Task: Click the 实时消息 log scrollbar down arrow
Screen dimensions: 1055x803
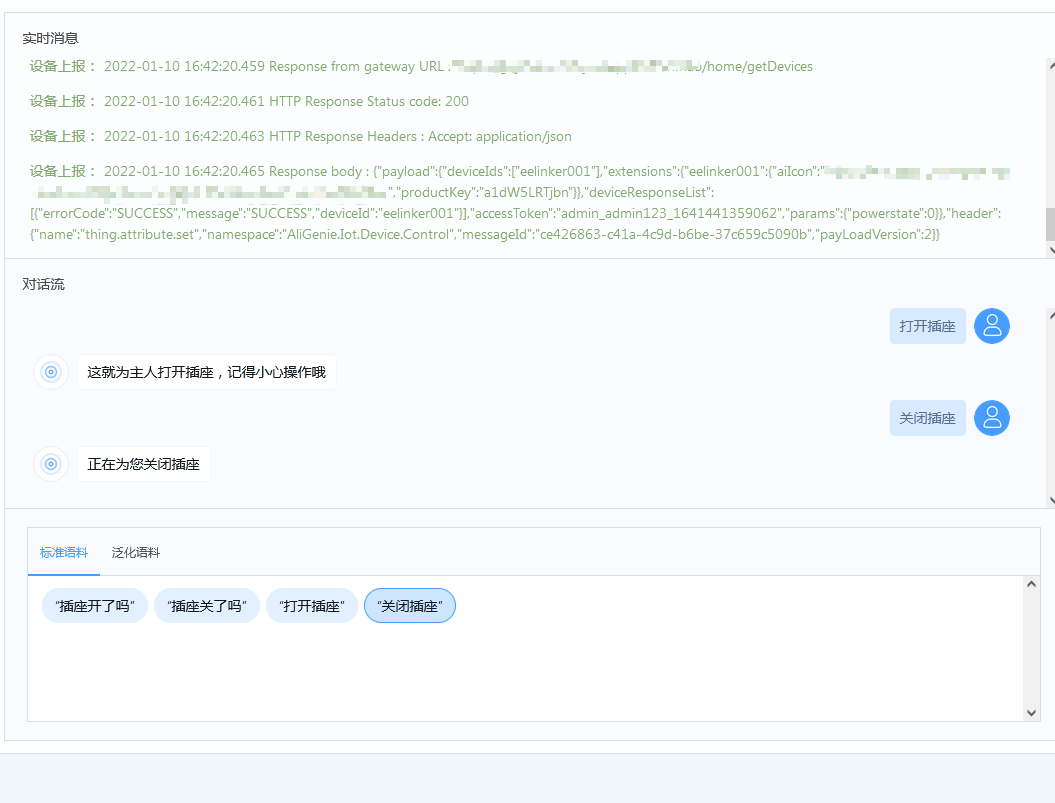Action: (1052, 250)
